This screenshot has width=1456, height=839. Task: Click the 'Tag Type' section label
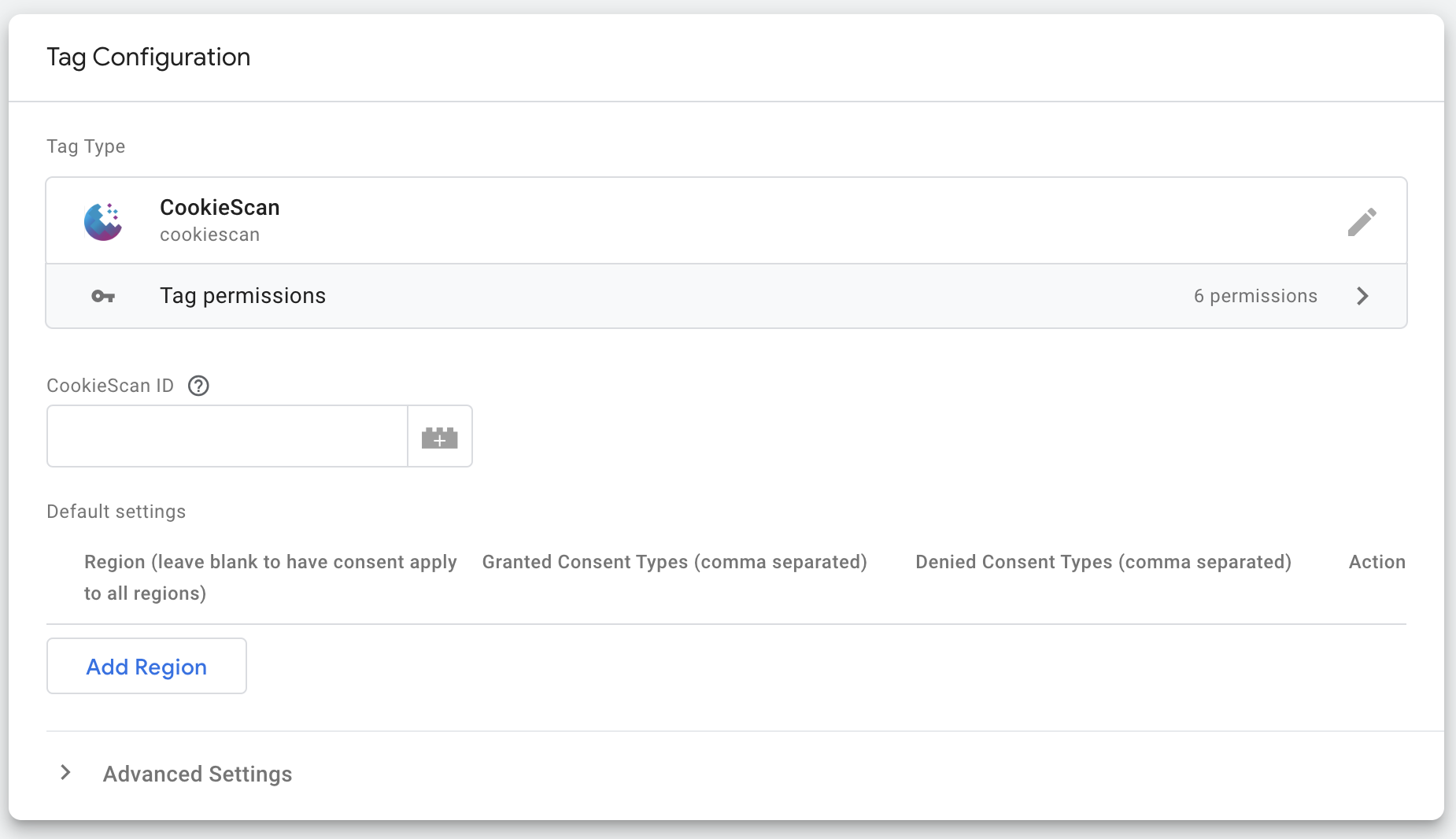click(x=86, y=147)
